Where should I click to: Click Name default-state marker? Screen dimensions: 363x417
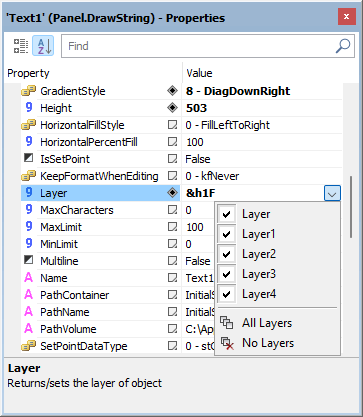coord(172,278)
